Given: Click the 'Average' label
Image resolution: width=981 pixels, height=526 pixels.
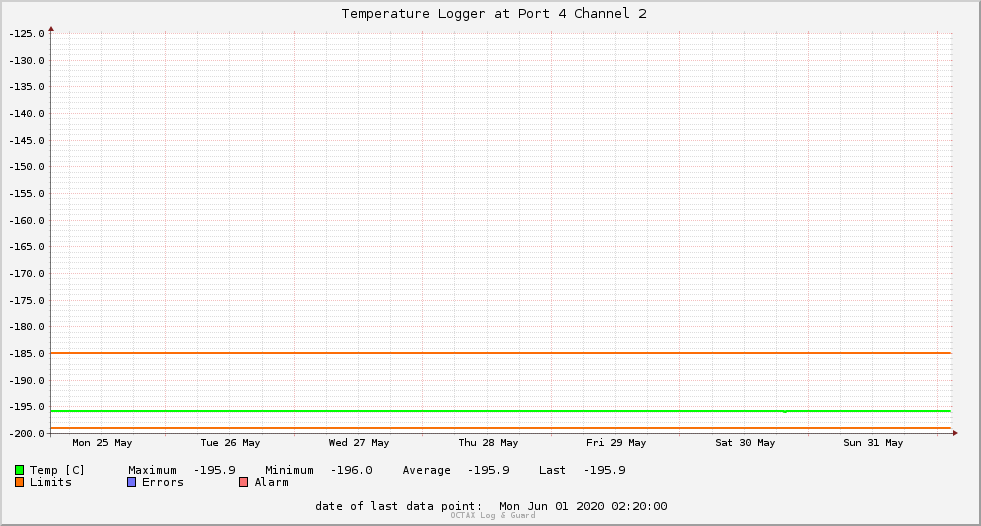Looking at the screenshot, I should coord(427,470).
